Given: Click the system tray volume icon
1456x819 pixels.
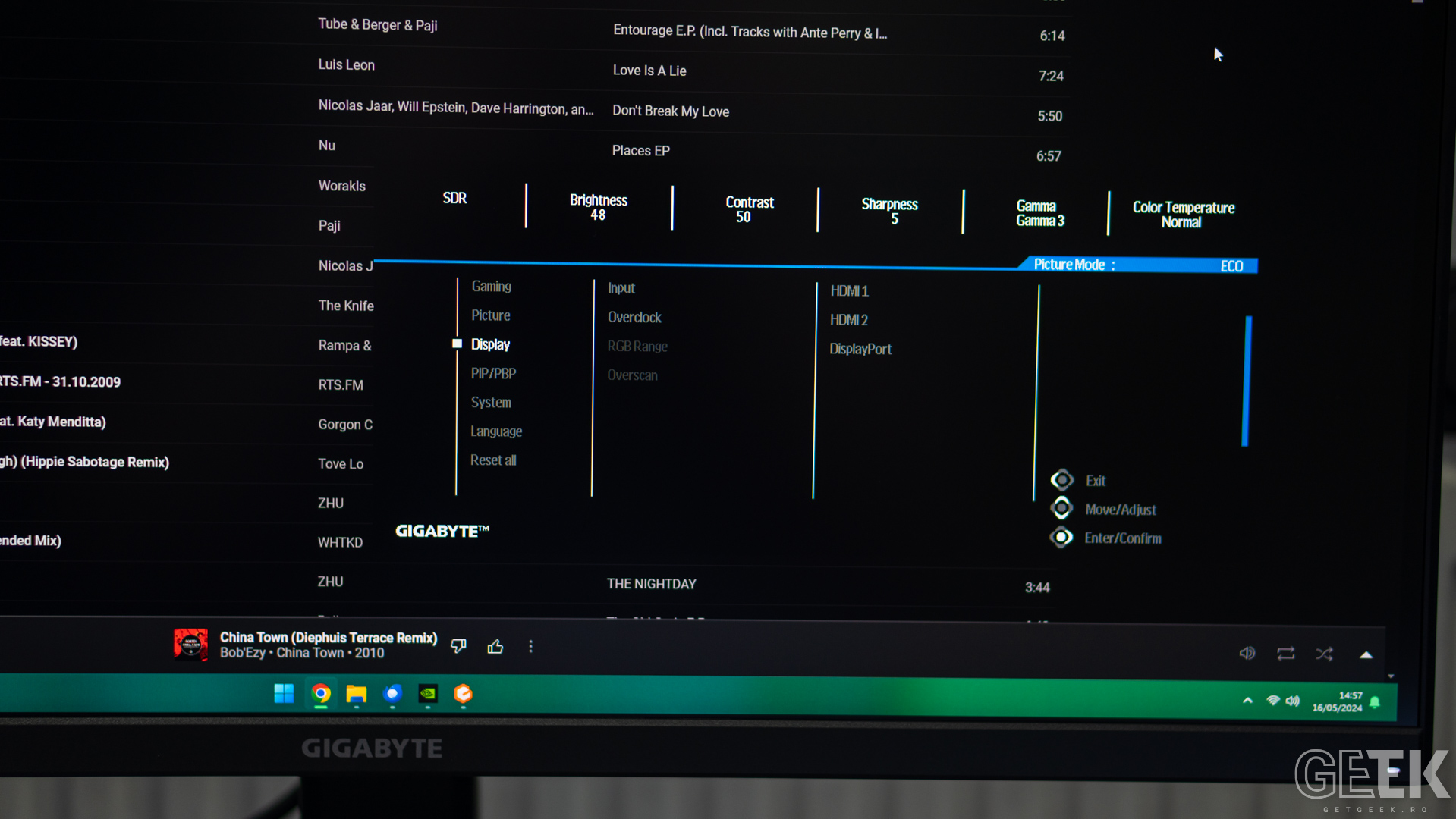Looking at the screenshot, I should tap(1293, 701).
